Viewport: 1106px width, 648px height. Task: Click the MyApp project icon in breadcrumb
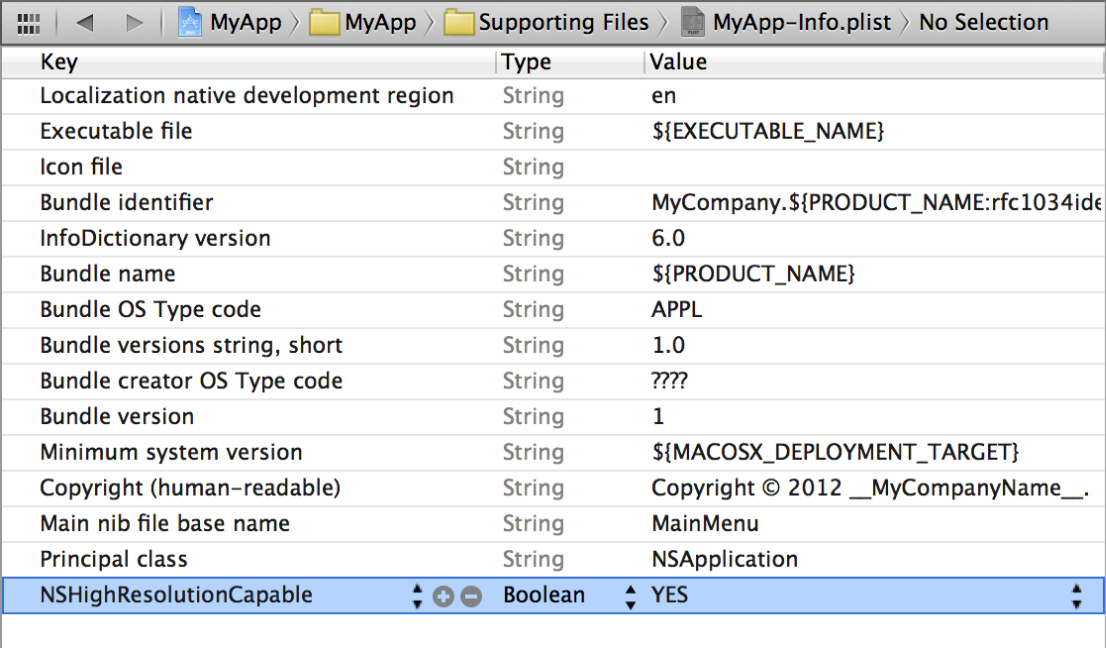coord(191,22)
